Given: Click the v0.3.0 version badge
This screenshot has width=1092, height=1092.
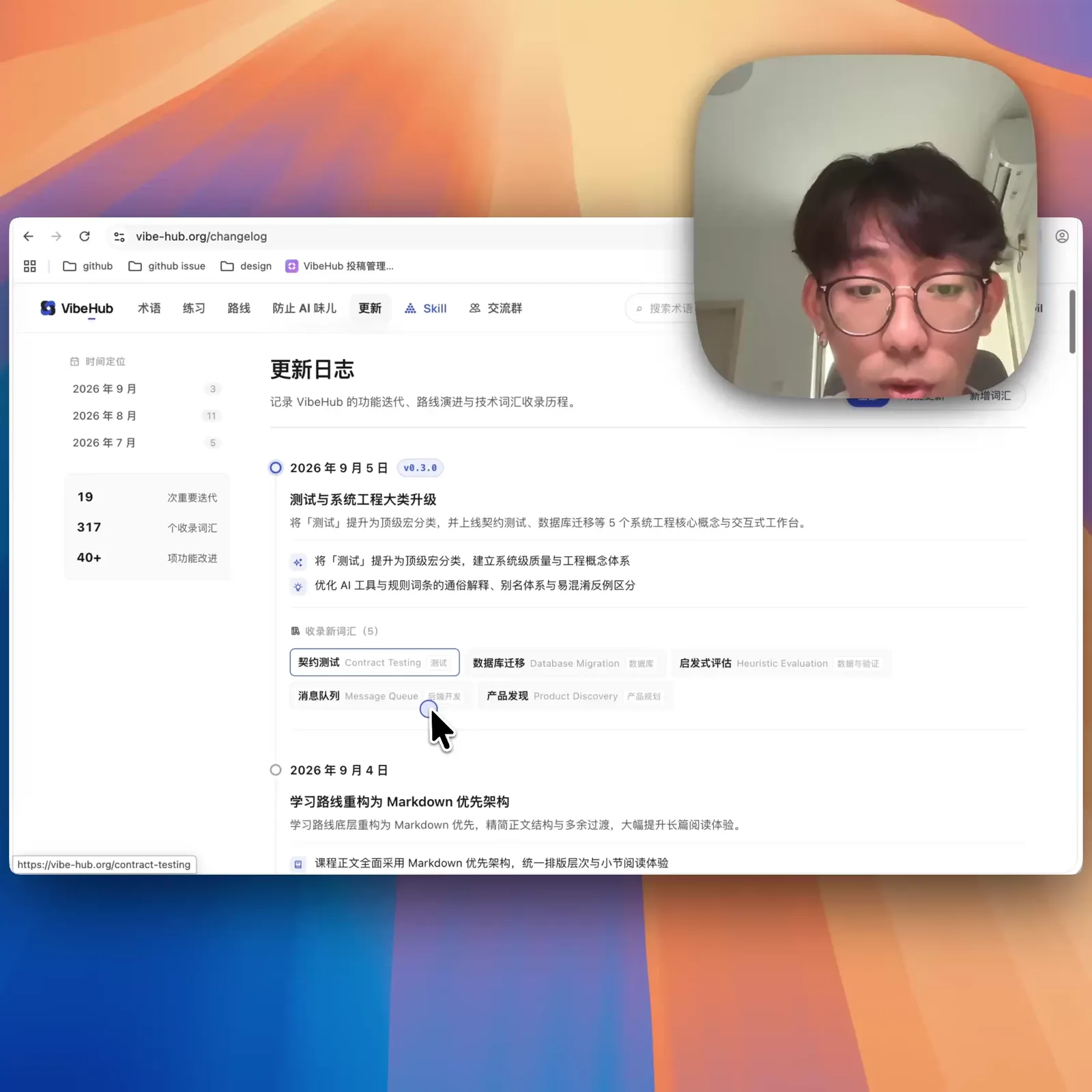Looking at the screenshot, I should (420, 468).
